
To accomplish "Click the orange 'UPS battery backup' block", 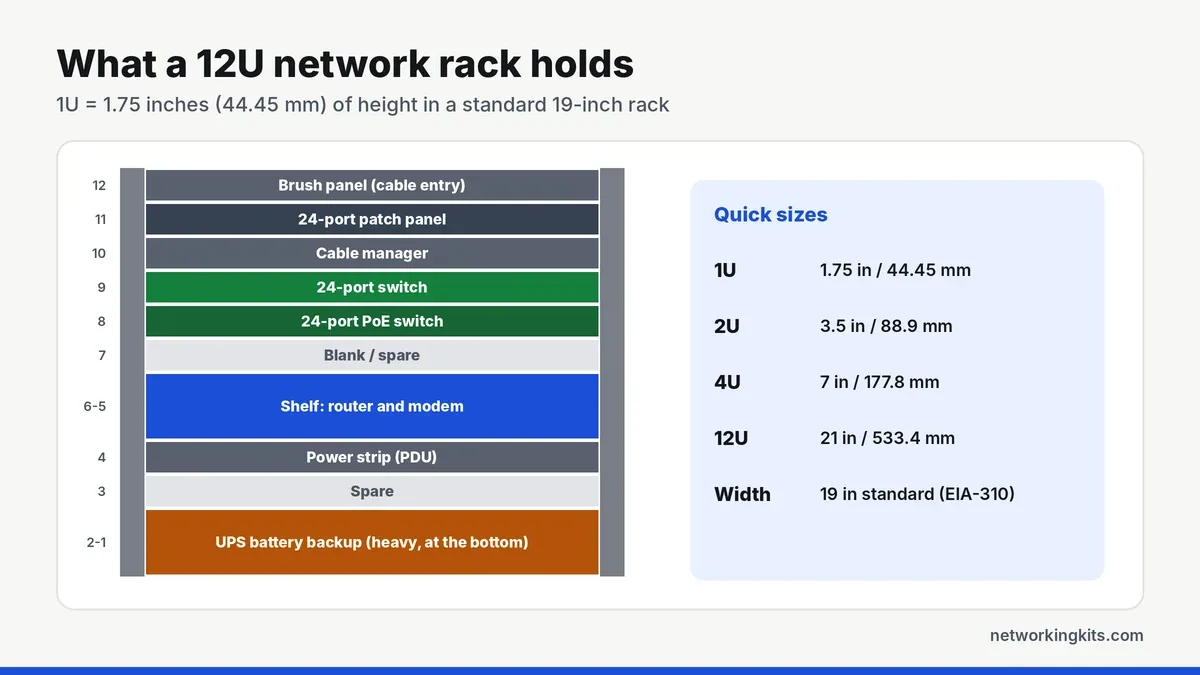I will coord(372,542).
